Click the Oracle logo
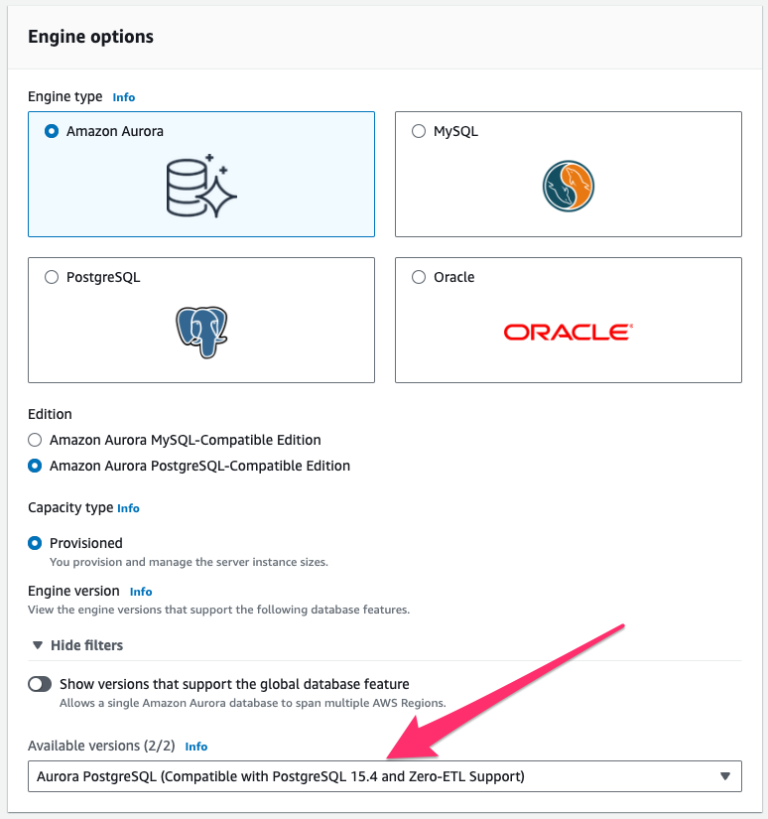This screenshot has height=819, width=768. point(567,330)
